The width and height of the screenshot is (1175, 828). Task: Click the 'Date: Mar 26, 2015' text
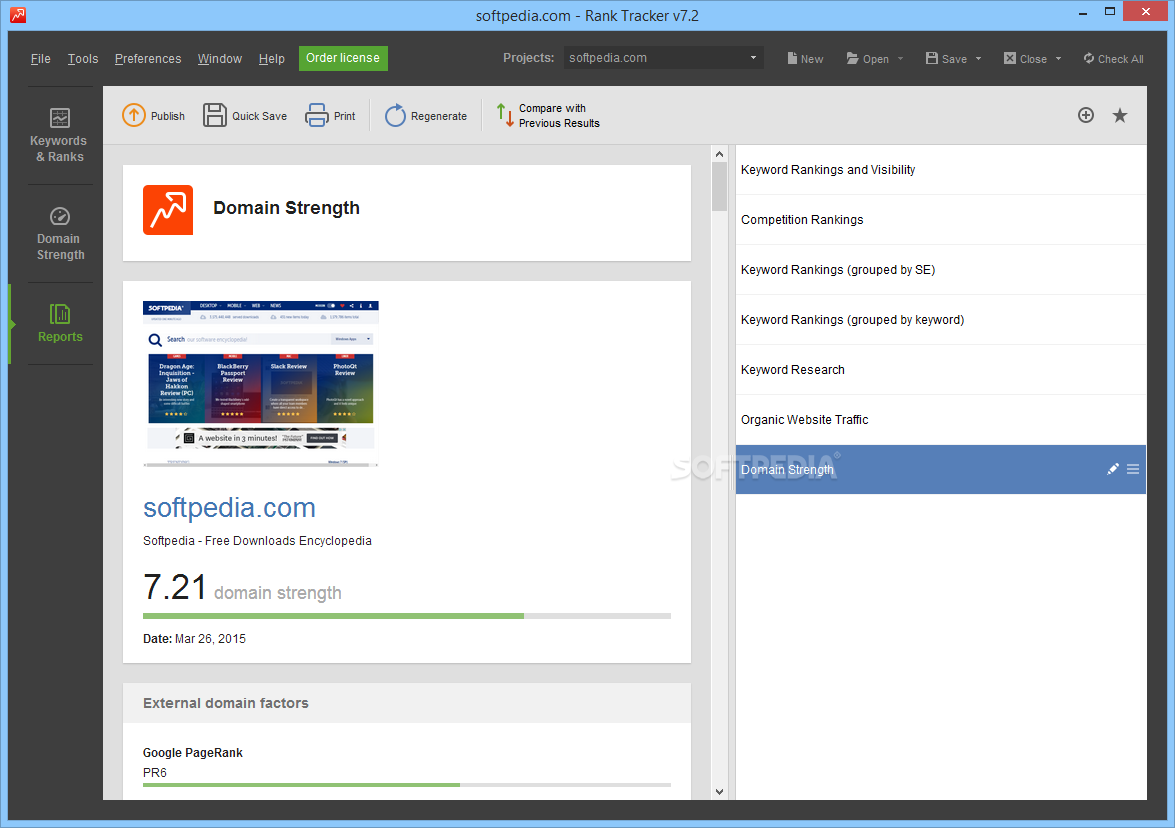(x=194, y=638)
